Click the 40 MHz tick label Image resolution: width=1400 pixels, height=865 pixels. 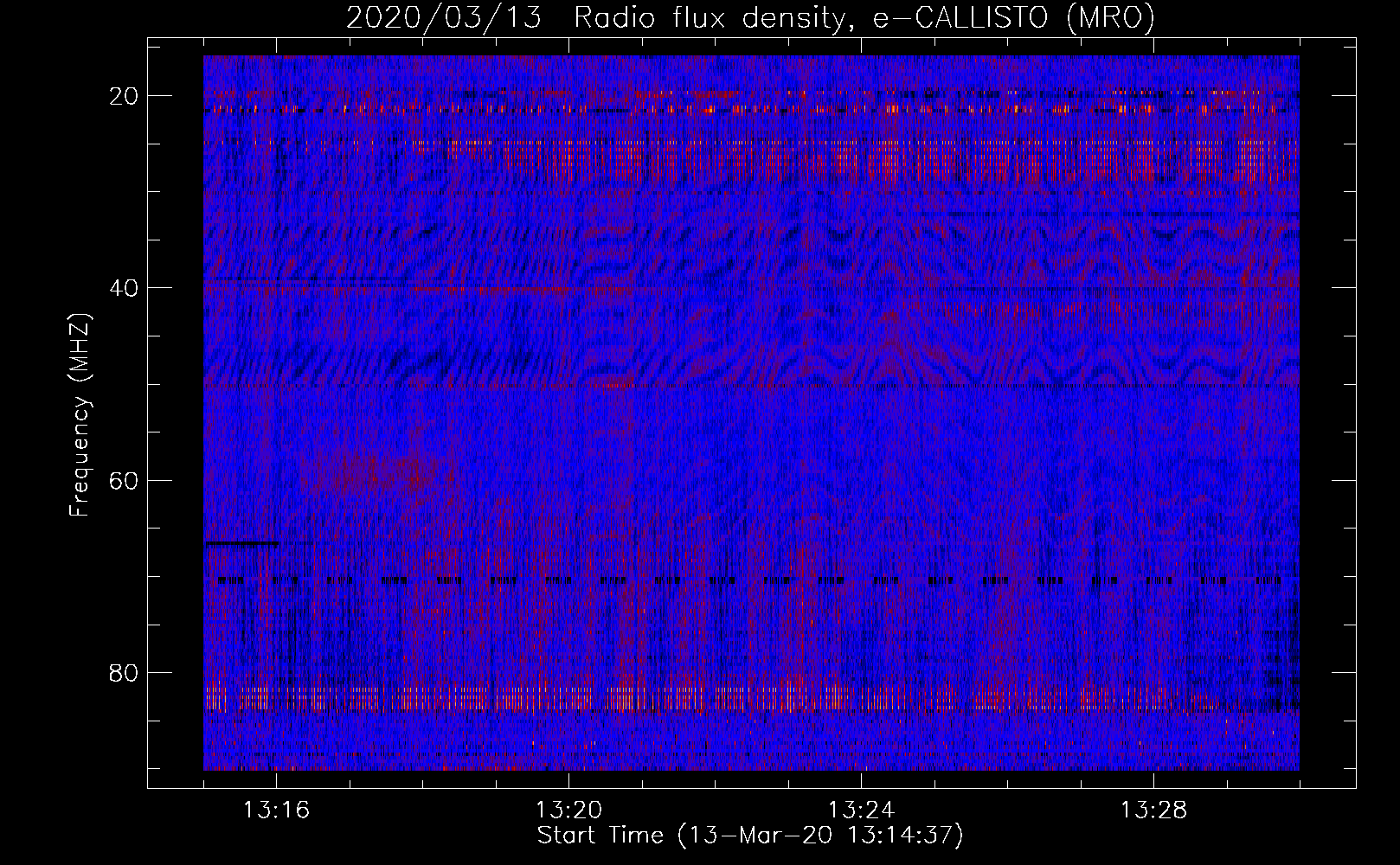click(x=125, y=288)
